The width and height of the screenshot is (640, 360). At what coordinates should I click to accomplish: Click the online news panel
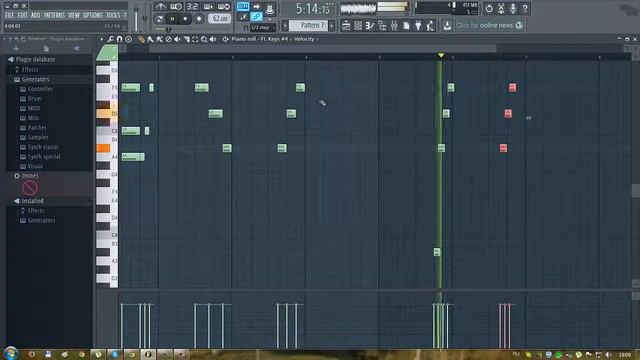pos(489,25)
